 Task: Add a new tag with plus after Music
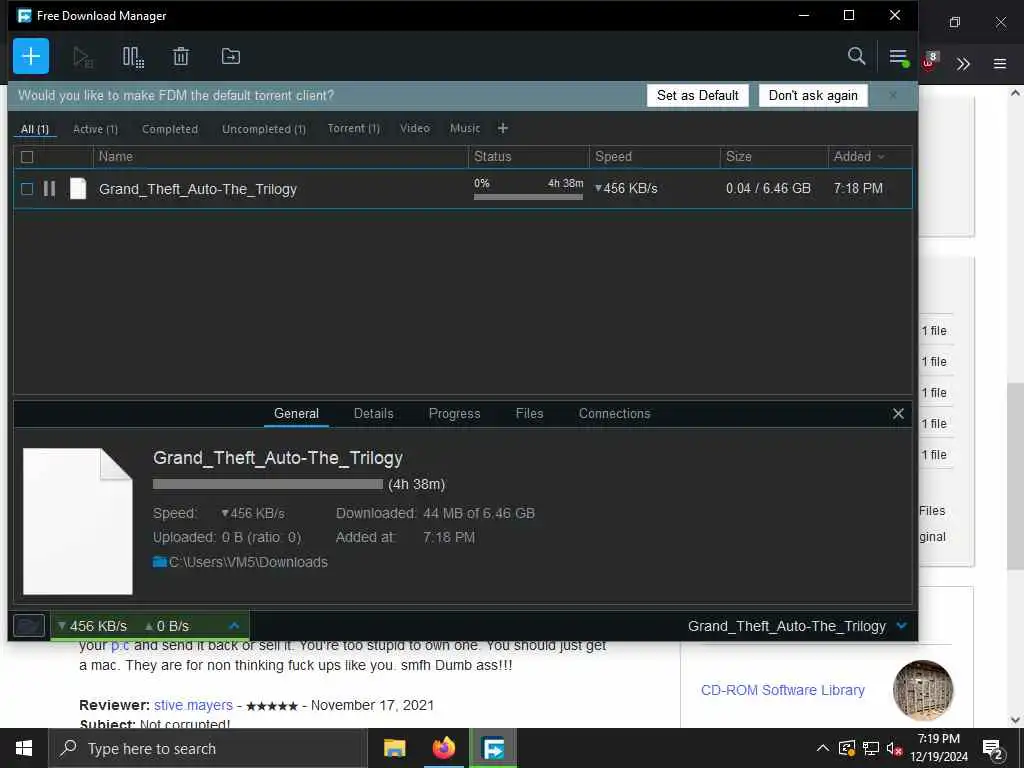click(x=502, y=129)
